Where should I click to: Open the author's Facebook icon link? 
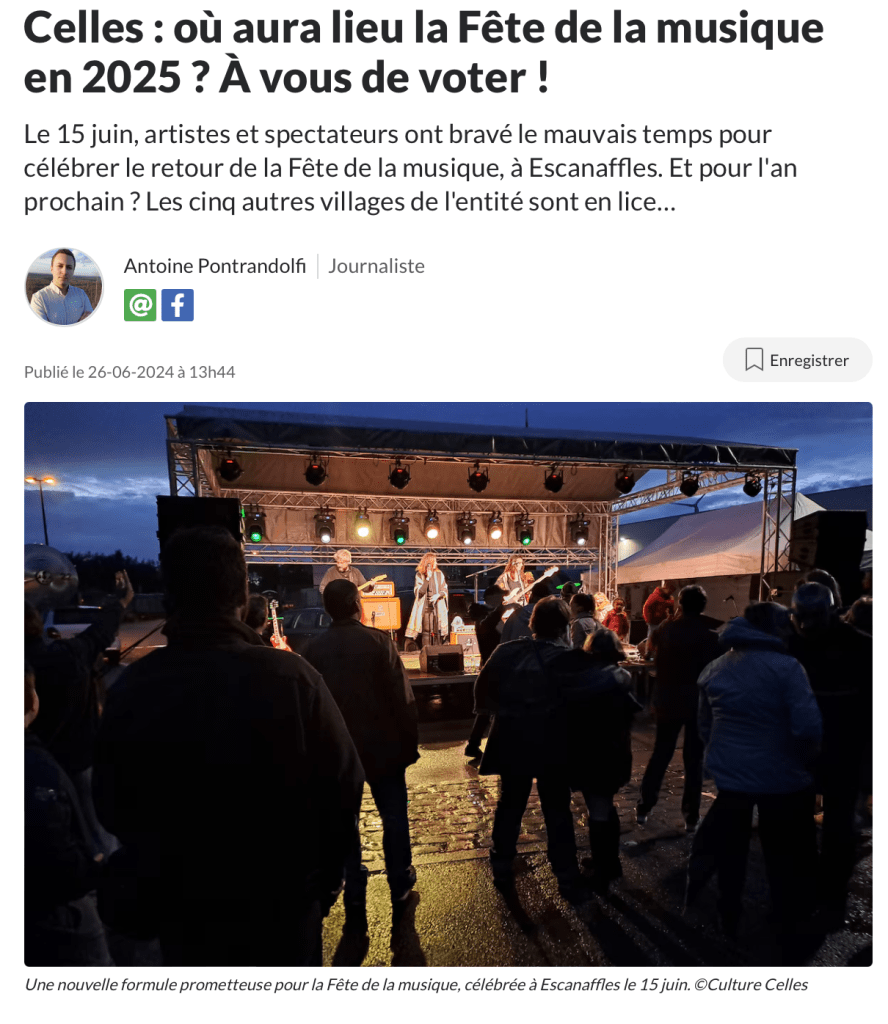[x=178, y=305]
